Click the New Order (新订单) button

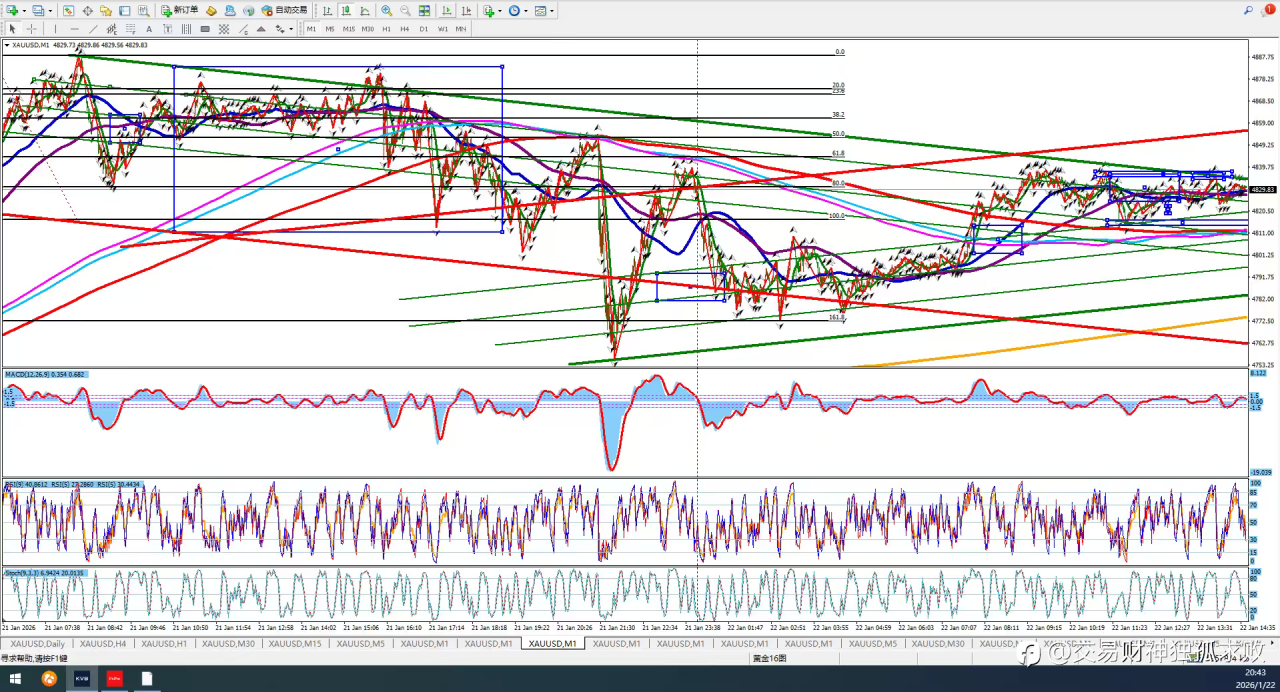[180, 10]
